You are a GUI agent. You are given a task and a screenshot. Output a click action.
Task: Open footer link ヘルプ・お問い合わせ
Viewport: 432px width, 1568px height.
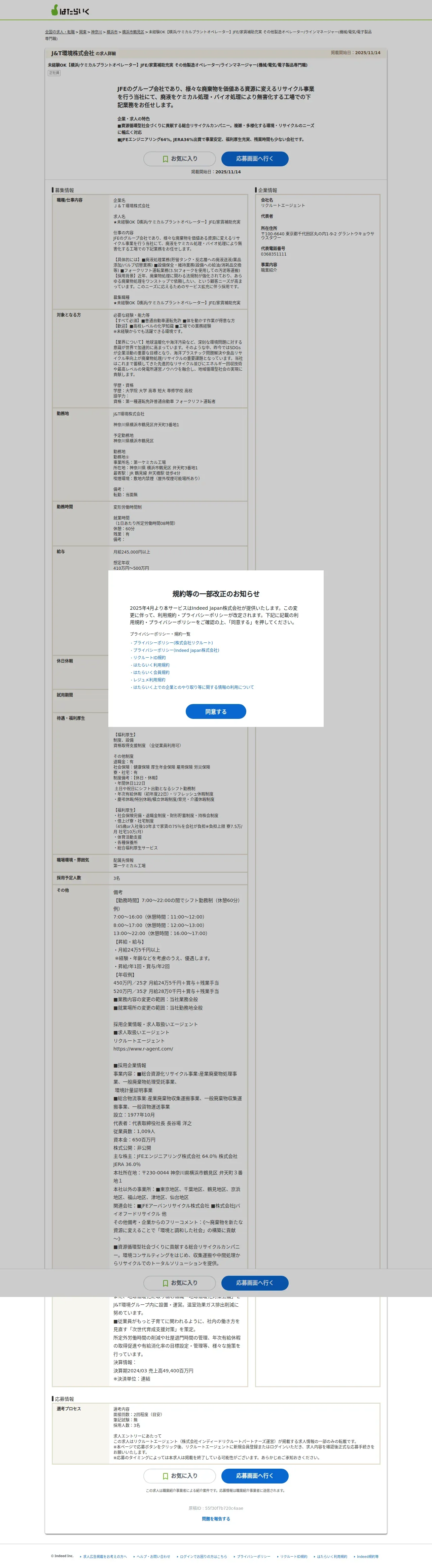[153, 1557]
